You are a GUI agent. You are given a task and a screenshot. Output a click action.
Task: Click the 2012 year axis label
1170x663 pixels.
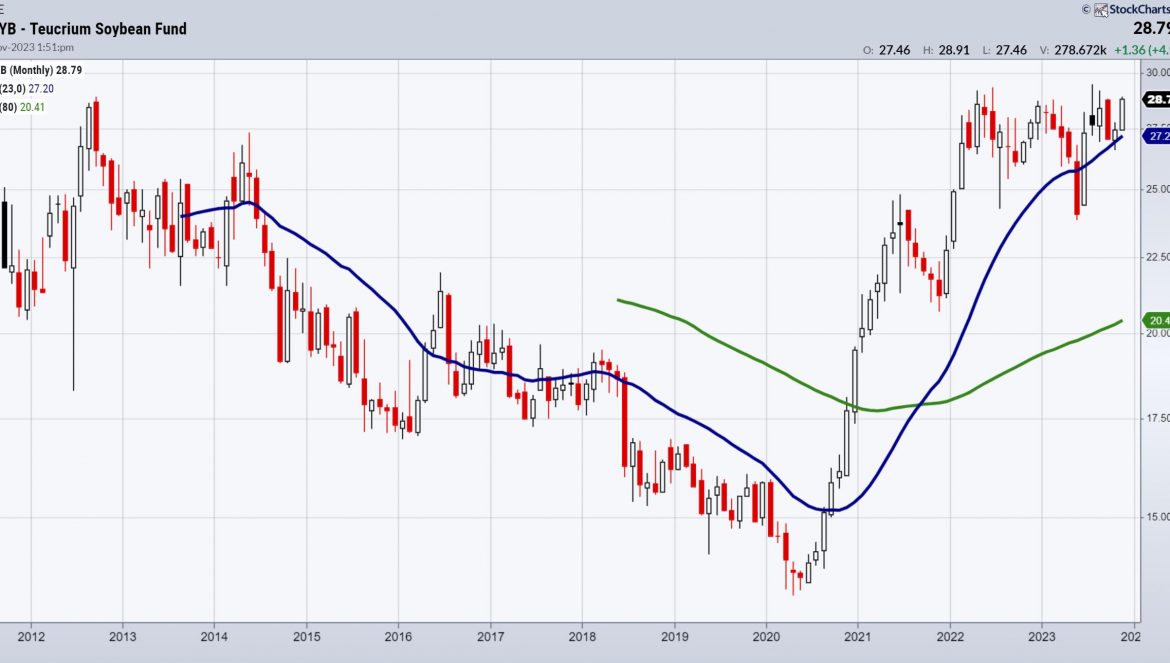[31, 637]
